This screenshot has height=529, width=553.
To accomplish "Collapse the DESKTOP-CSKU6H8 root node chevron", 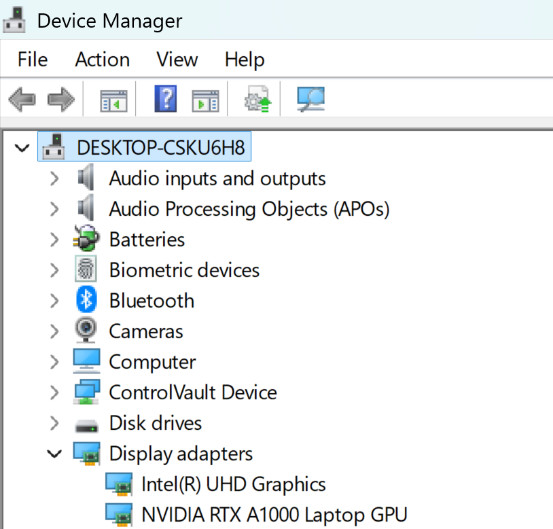I will coord(22,148).
